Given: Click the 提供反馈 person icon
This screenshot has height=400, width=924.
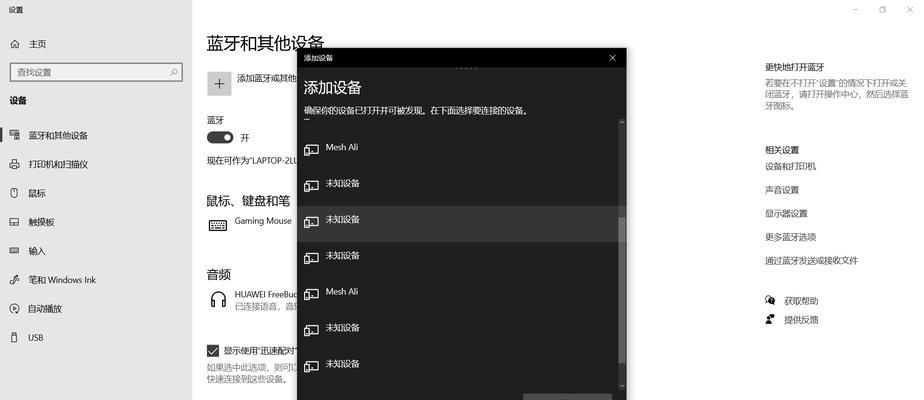Looking at the screenshot, I should pyautogui.click(x=770, y=319).
